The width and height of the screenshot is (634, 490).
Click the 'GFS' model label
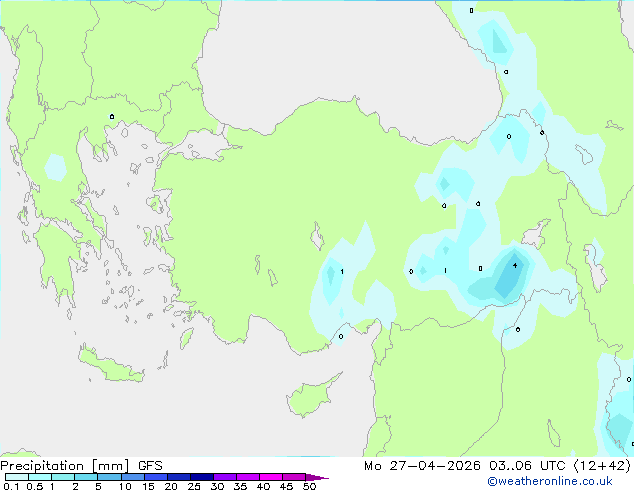(x=150, y=466)
